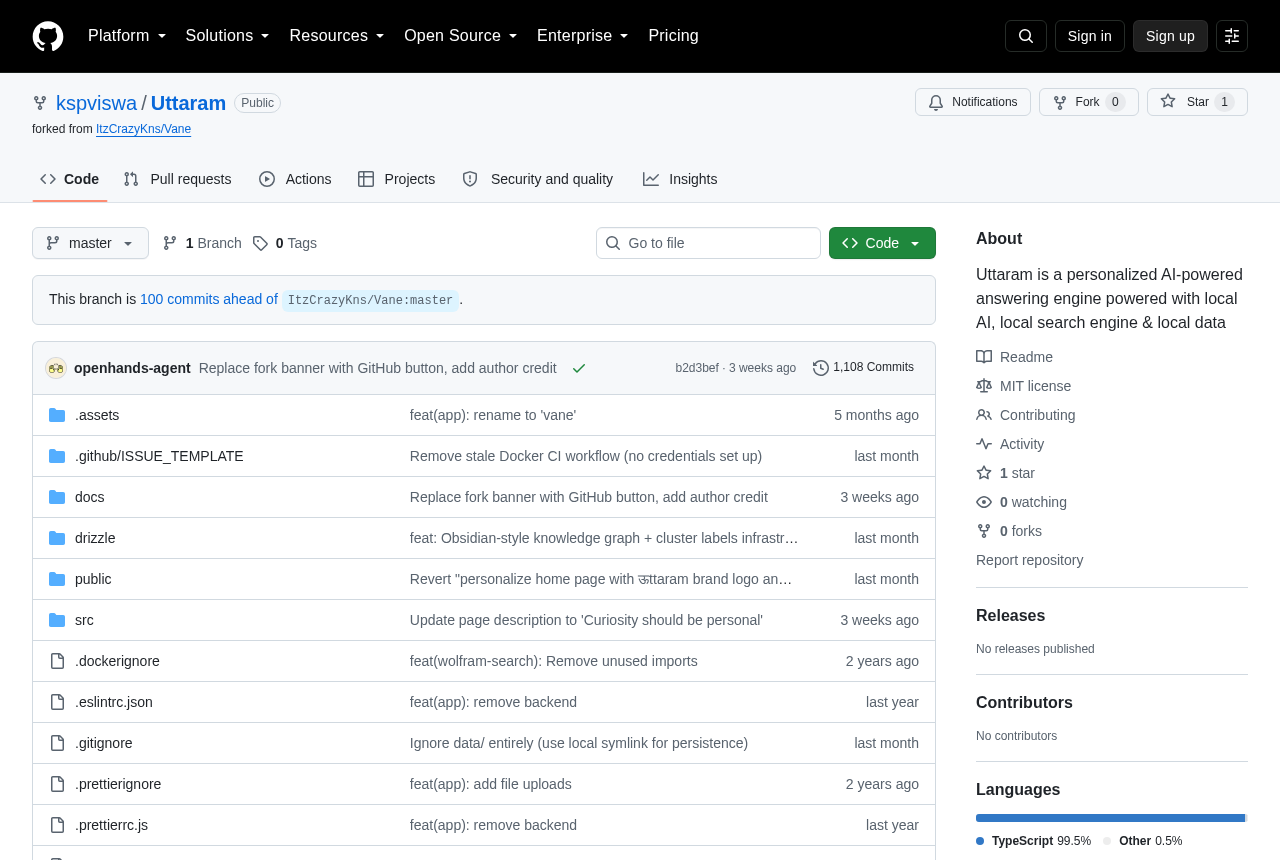This screenshot has height=860, width=1280.
Task: Click the .prettierrc.js file icon
Action: (57, 825)
